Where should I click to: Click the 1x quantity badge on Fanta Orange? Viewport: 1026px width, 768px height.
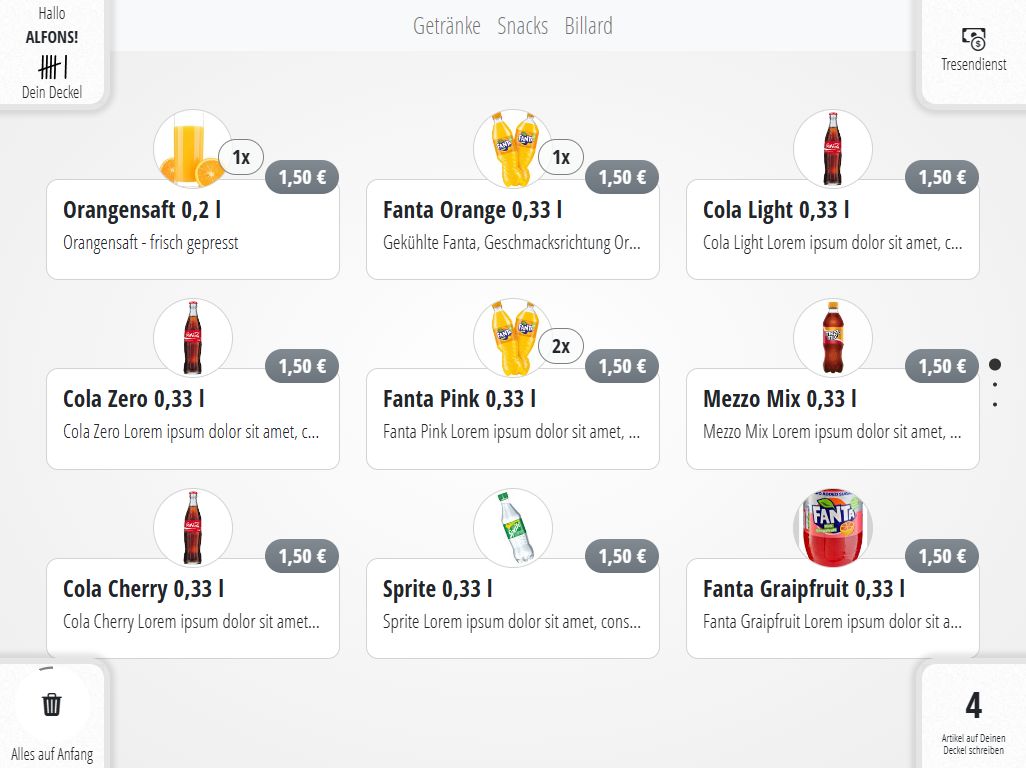tap(561, 157)
